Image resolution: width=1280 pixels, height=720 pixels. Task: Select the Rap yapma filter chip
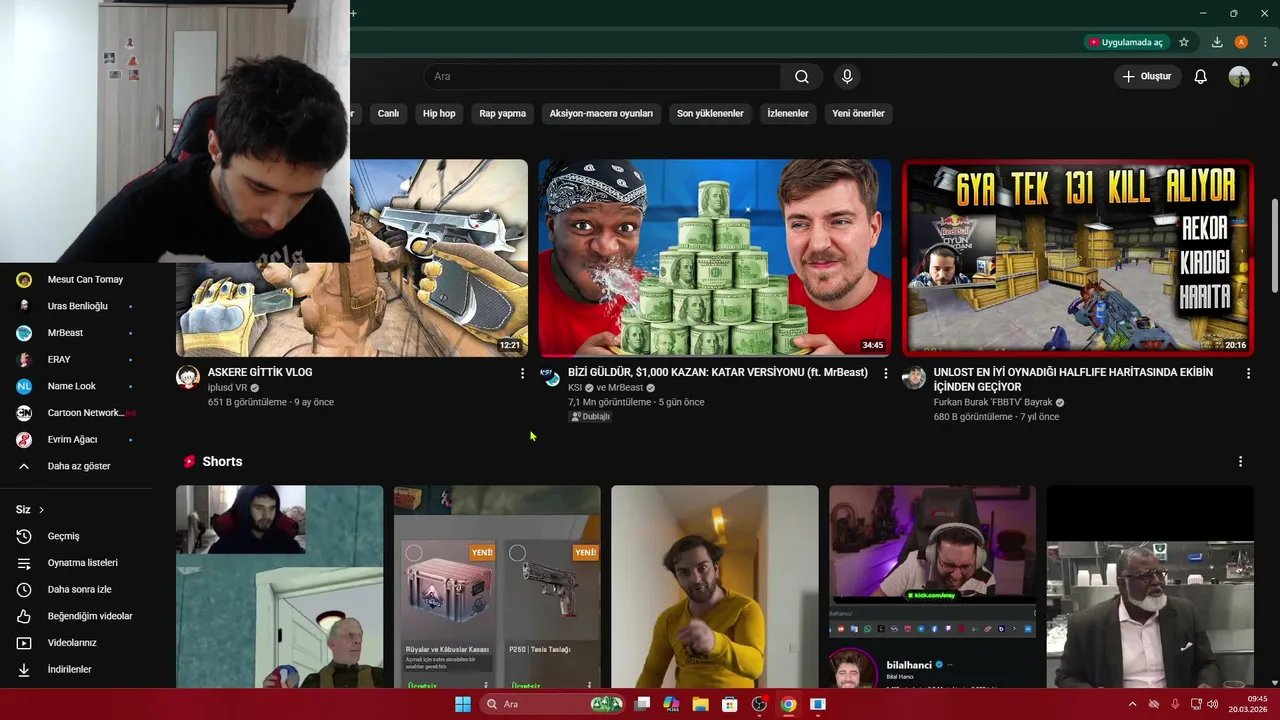point(502,113)
